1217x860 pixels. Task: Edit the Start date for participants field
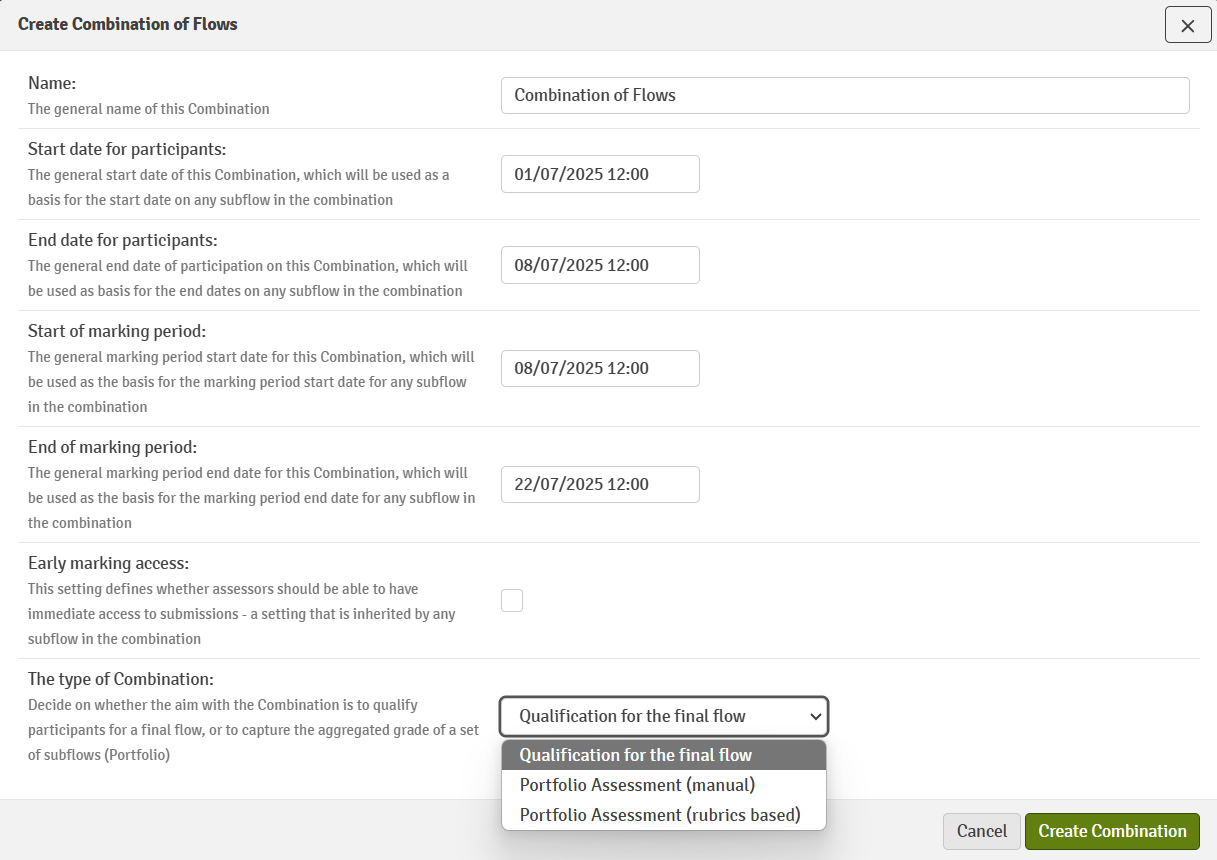600,174
